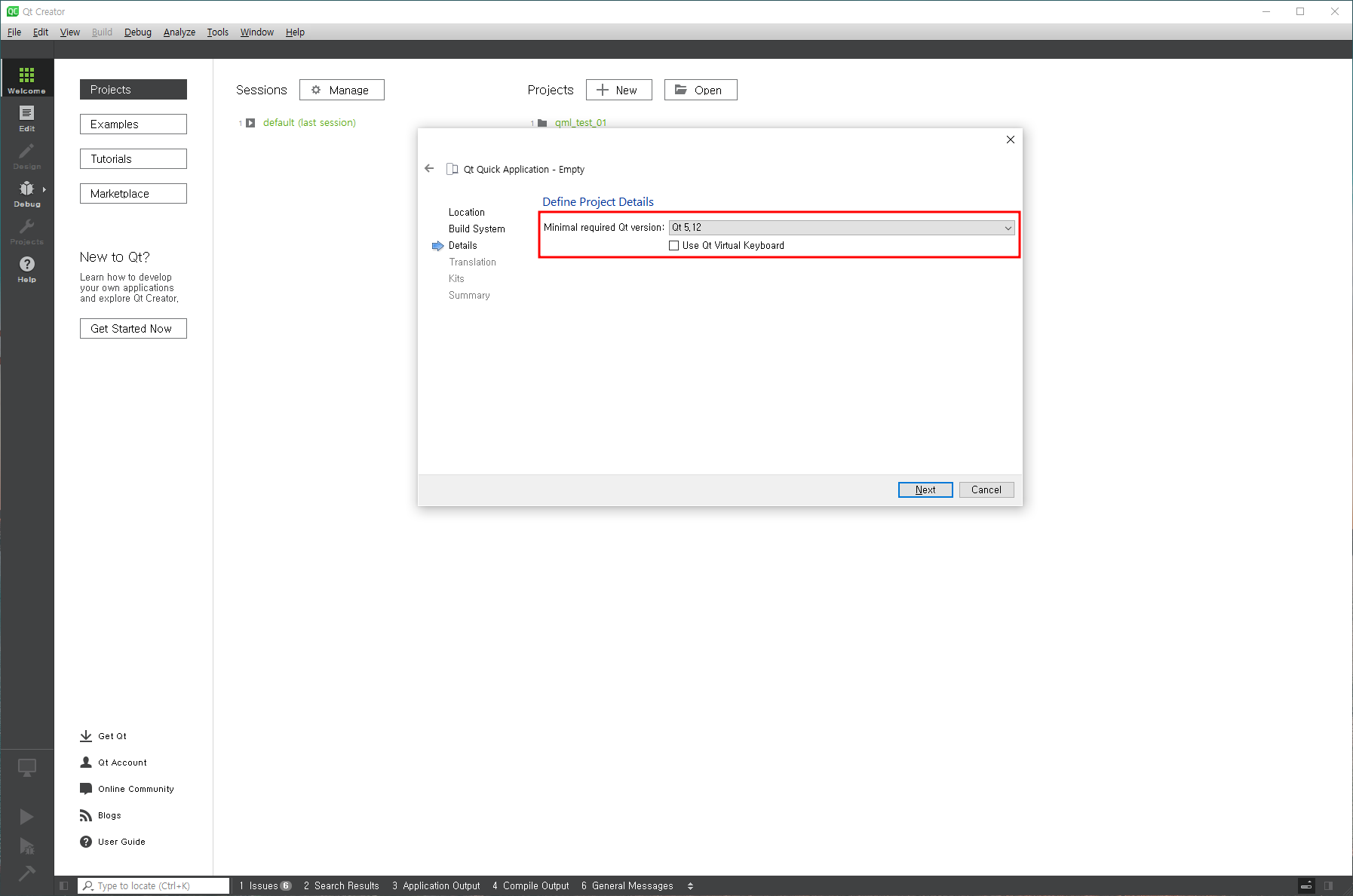Enable Use Qt Virtual Keyboard checkbox
Image resolution: width=1353 pixels, height=896 pixels.
pyautogui.click(x=674, y=246)
